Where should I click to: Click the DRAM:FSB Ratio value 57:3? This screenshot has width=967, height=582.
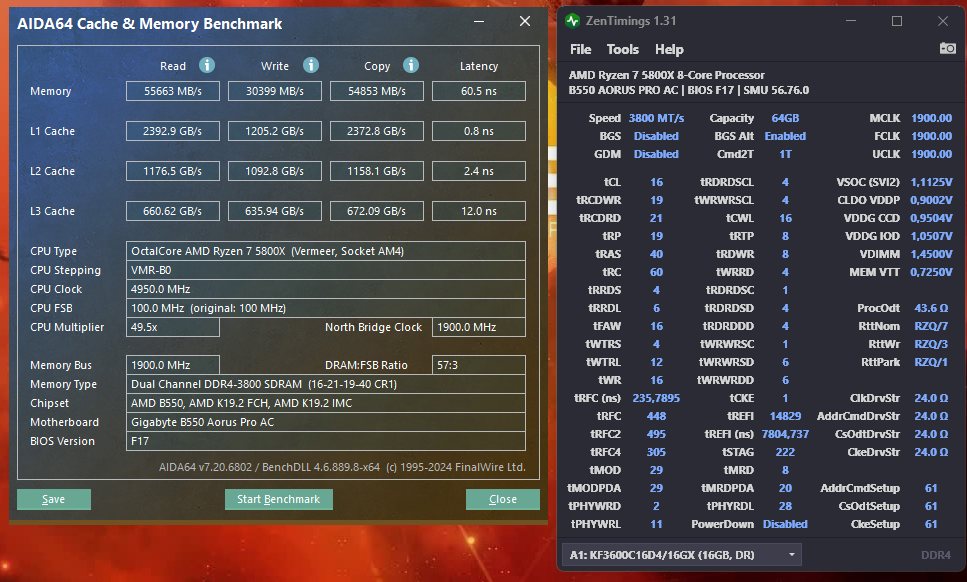click(x=479, y=365)
